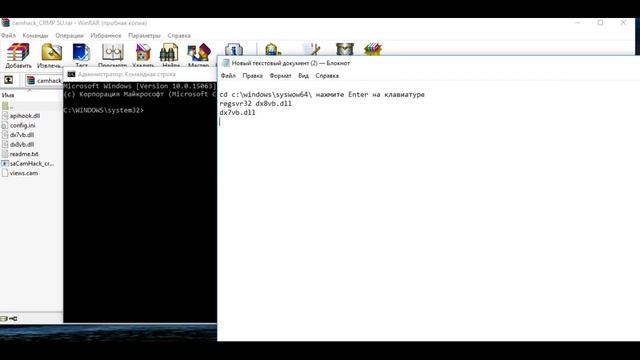Click the Microsoft Windows version line in Command Prompt
This screenshot has width=640, height=360.
tap(140, 86)
